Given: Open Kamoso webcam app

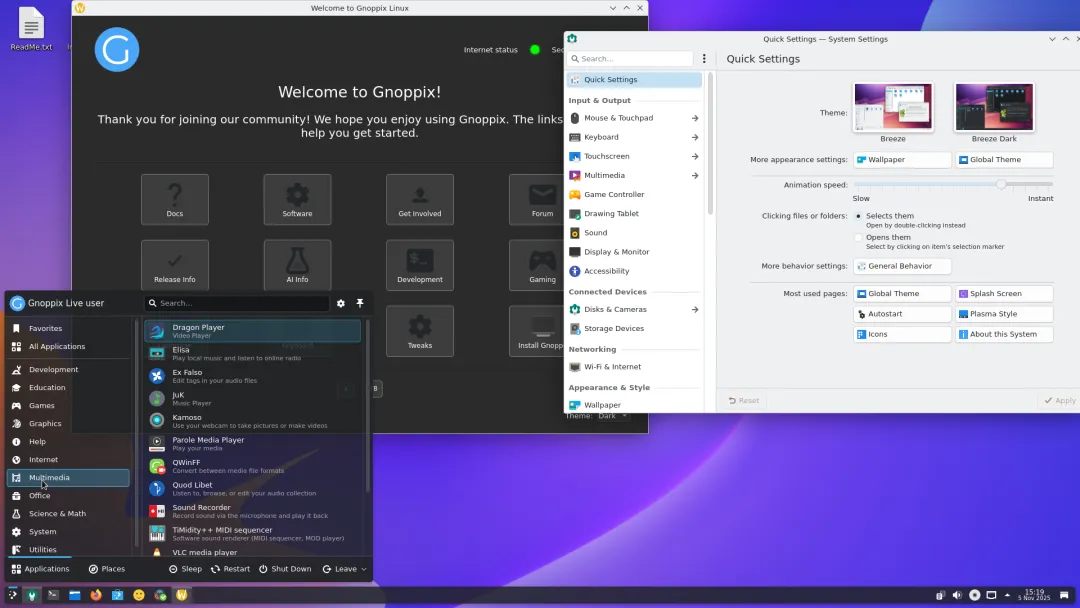Looking at the screenshot, I should pyautogui.click(x=252, y=421).
